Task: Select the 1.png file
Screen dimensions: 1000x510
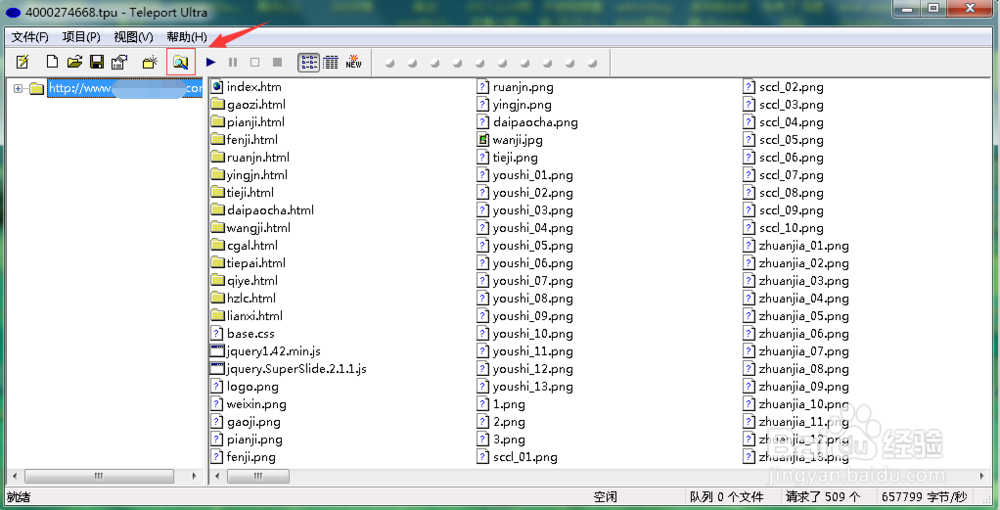Action: point(501,404)
